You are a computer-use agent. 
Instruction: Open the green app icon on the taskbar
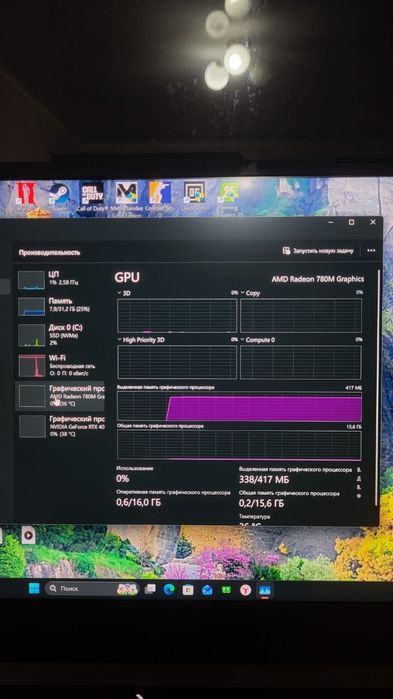pos(226,590)
